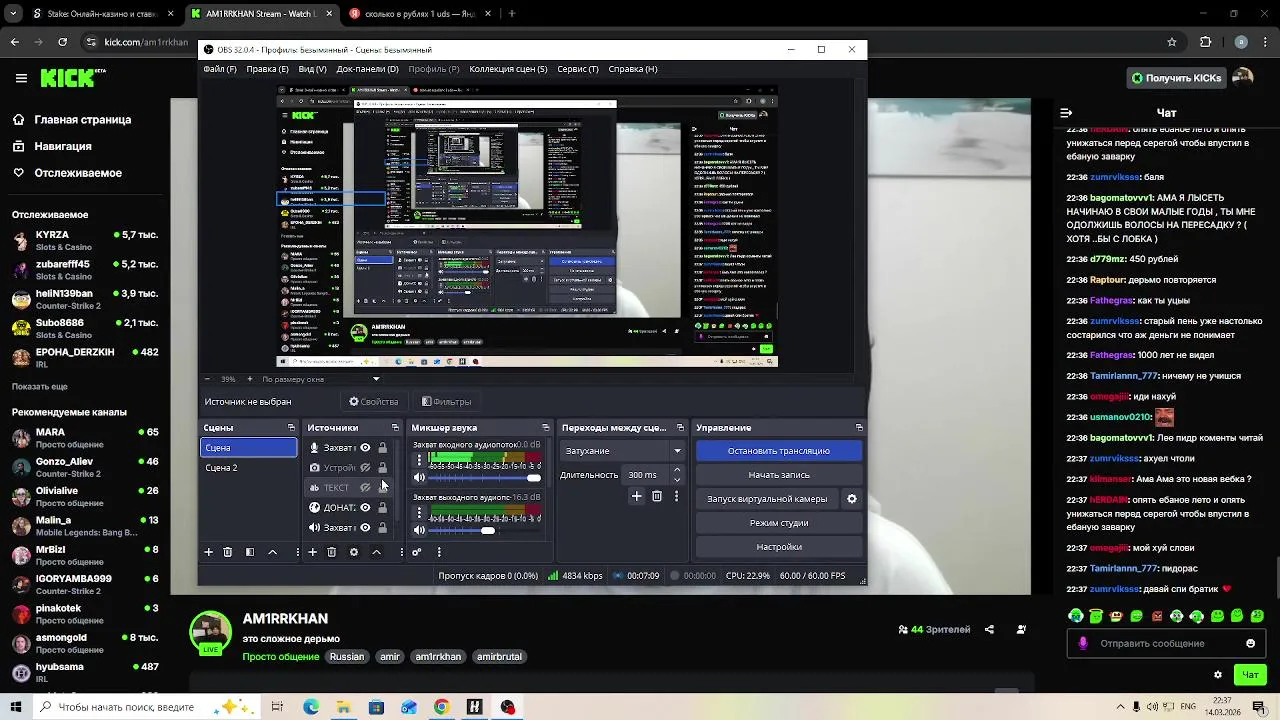Zoom out the OBS preview with minus icon

click(x=207, y=379)
